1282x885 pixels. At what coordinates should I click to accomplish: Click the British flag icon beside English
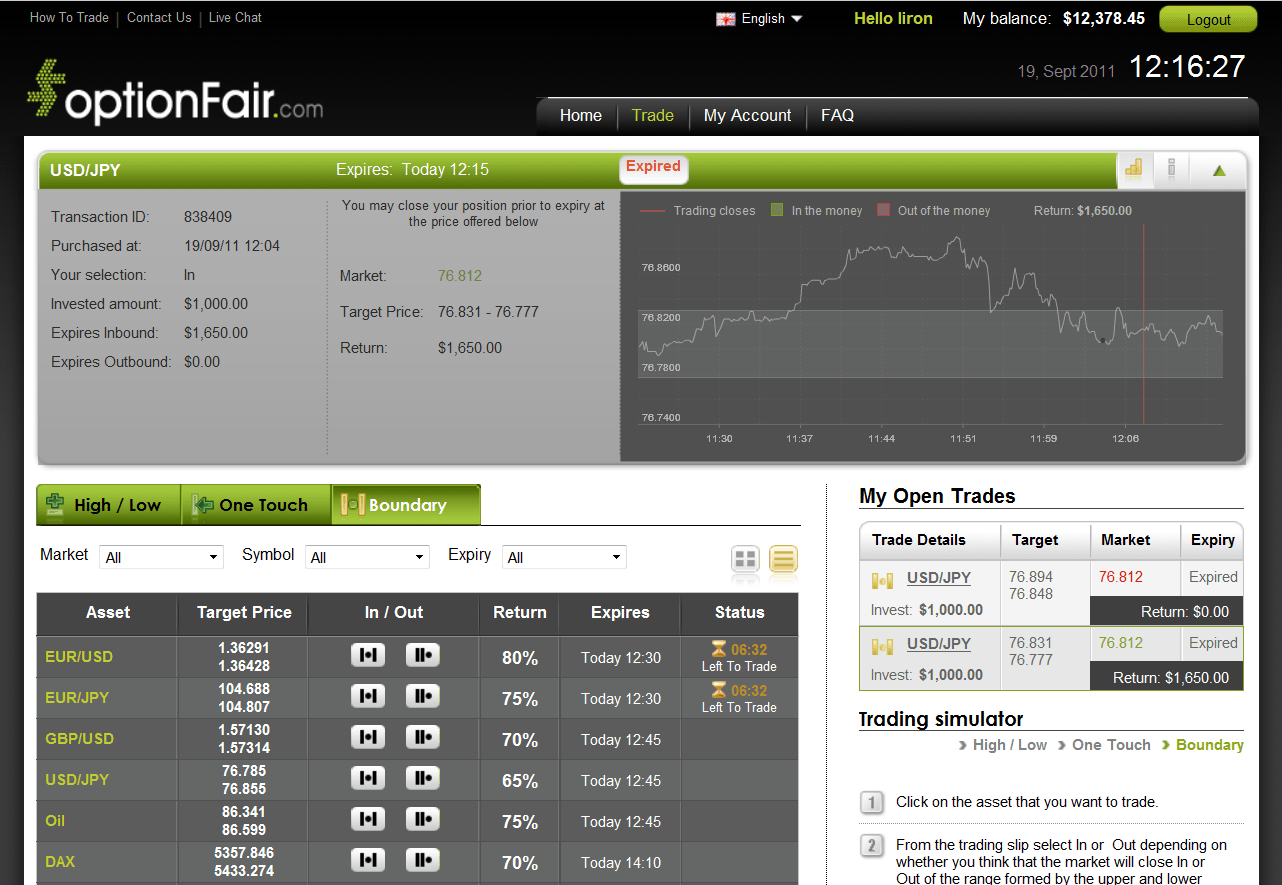(724, 17)
